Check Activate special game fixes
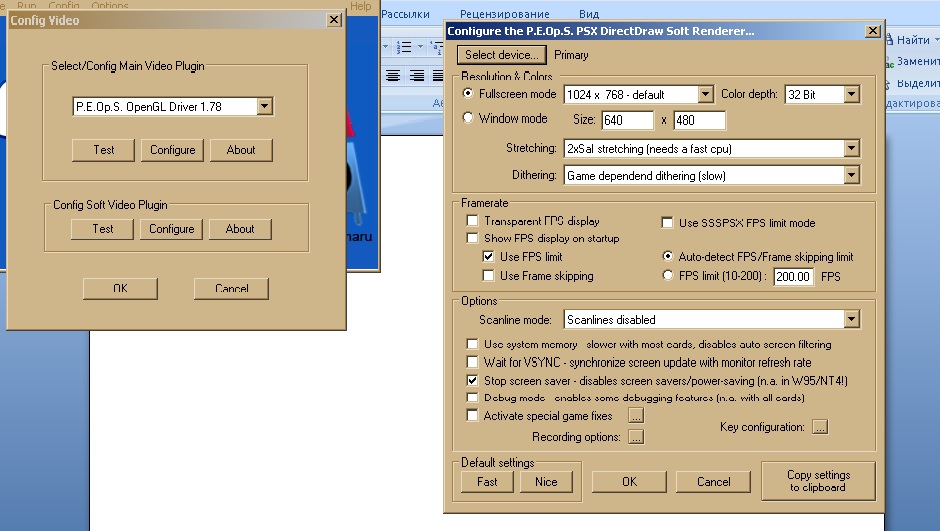The image size is (940, 531). pyautogui.click(x=472, y=415)
